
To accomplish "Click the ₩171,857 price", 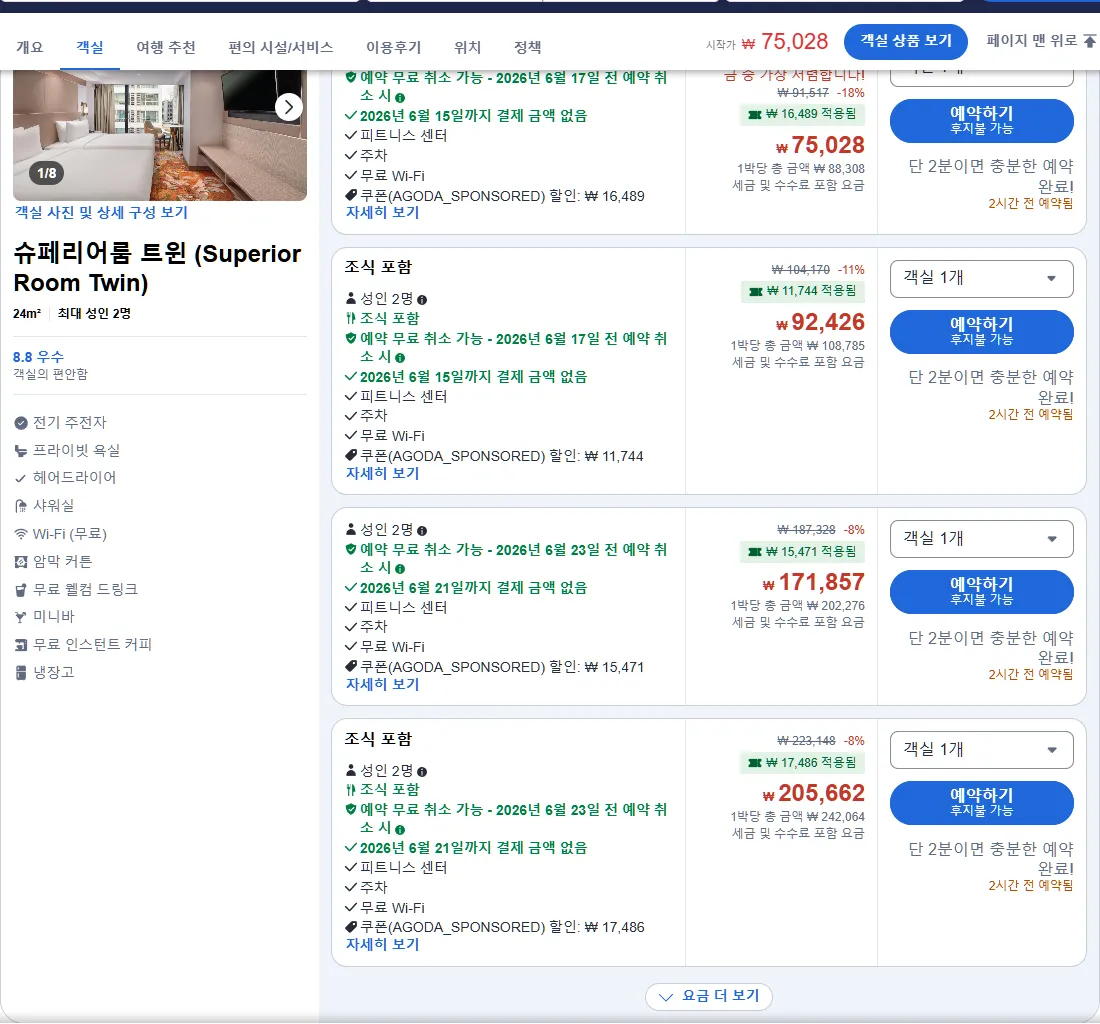I will click(814, 583).
